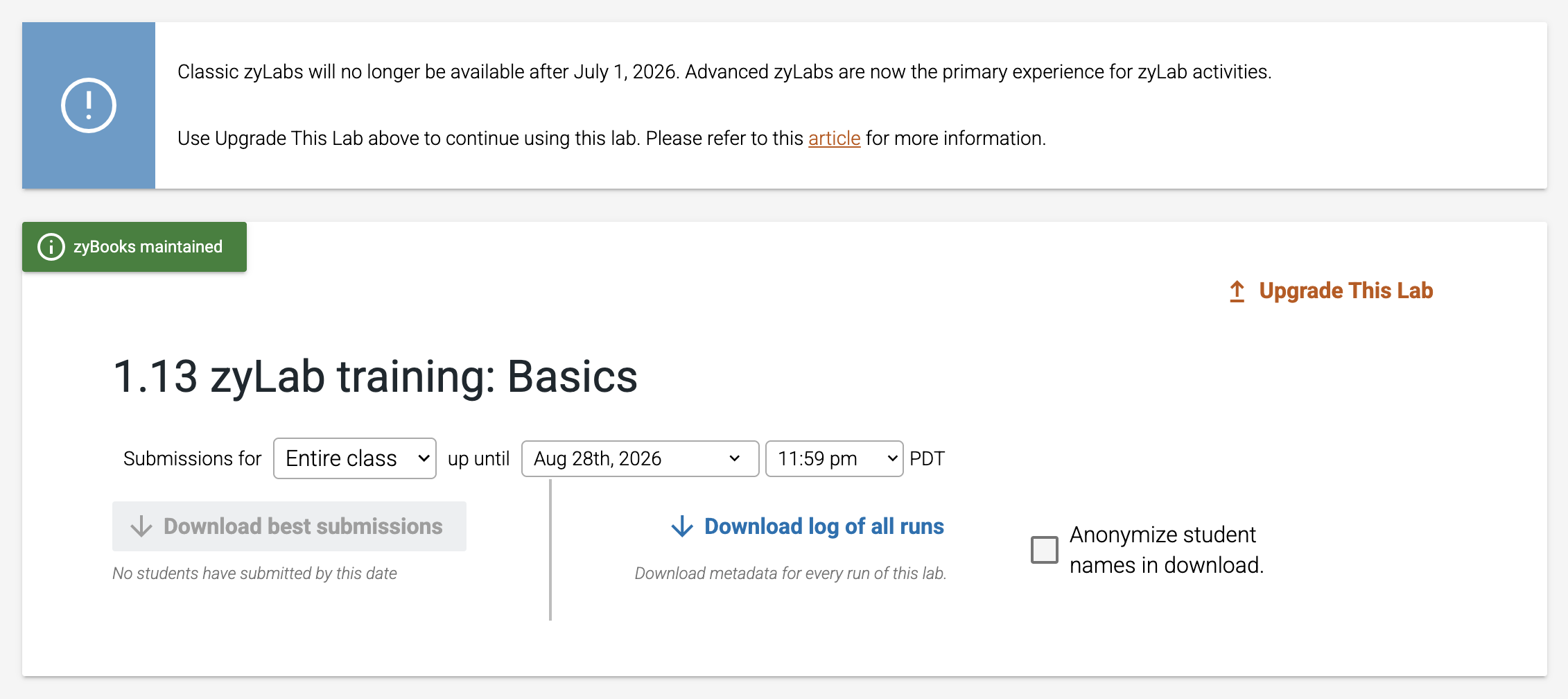This screenshot has height=699, width=1568.
Task: Click the PDT timezone label
Action: pyautogui.click(x=927, y=458)
